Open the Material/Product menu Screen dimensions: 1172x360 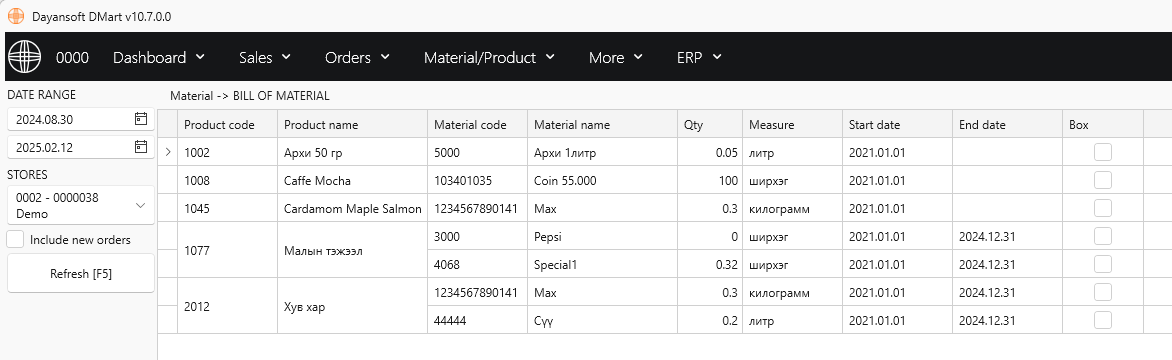point(489,58)
